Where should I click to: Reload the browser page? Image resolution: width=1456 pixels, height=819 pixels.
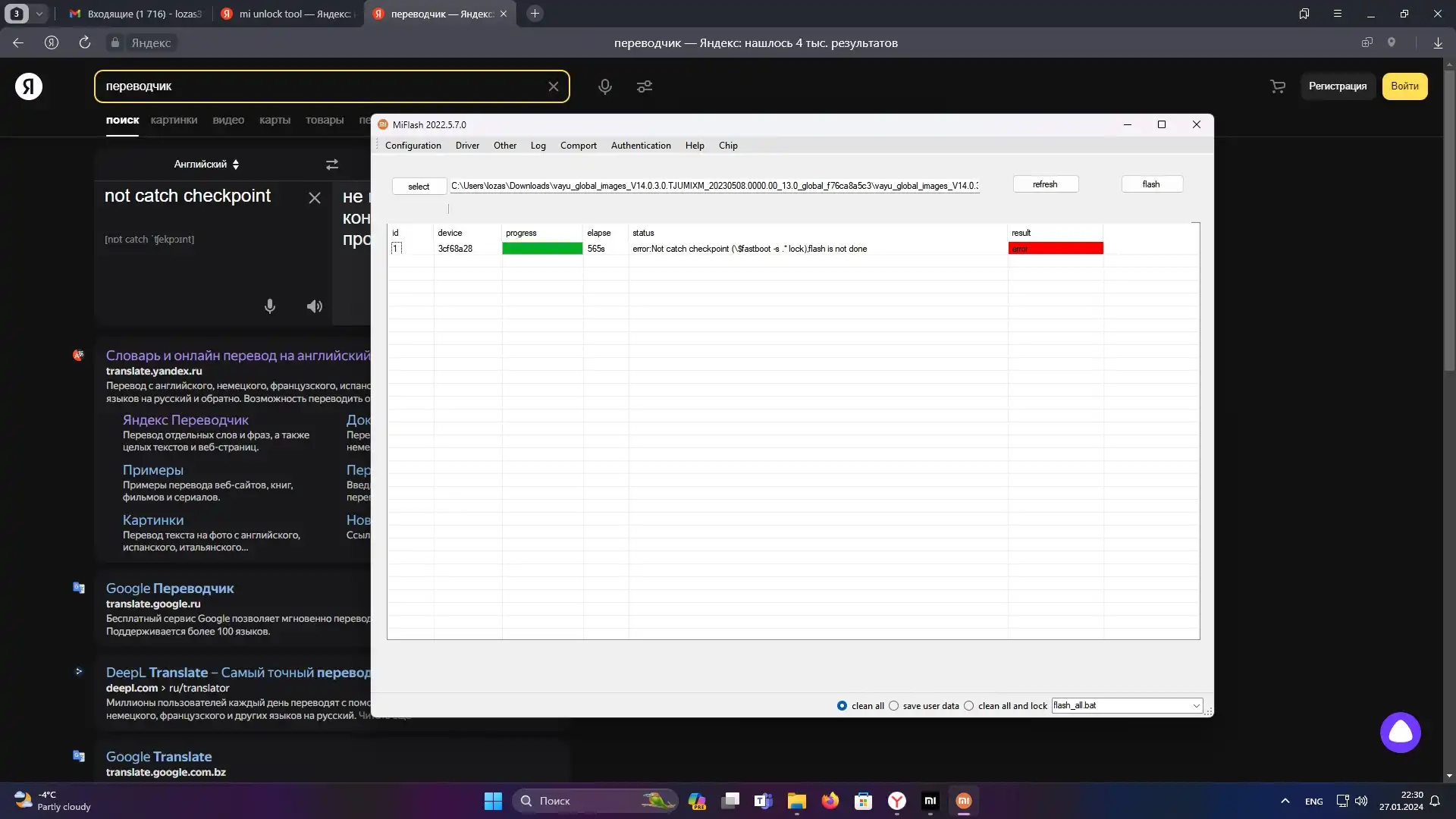pyautogui.click(x=85, y=42)
